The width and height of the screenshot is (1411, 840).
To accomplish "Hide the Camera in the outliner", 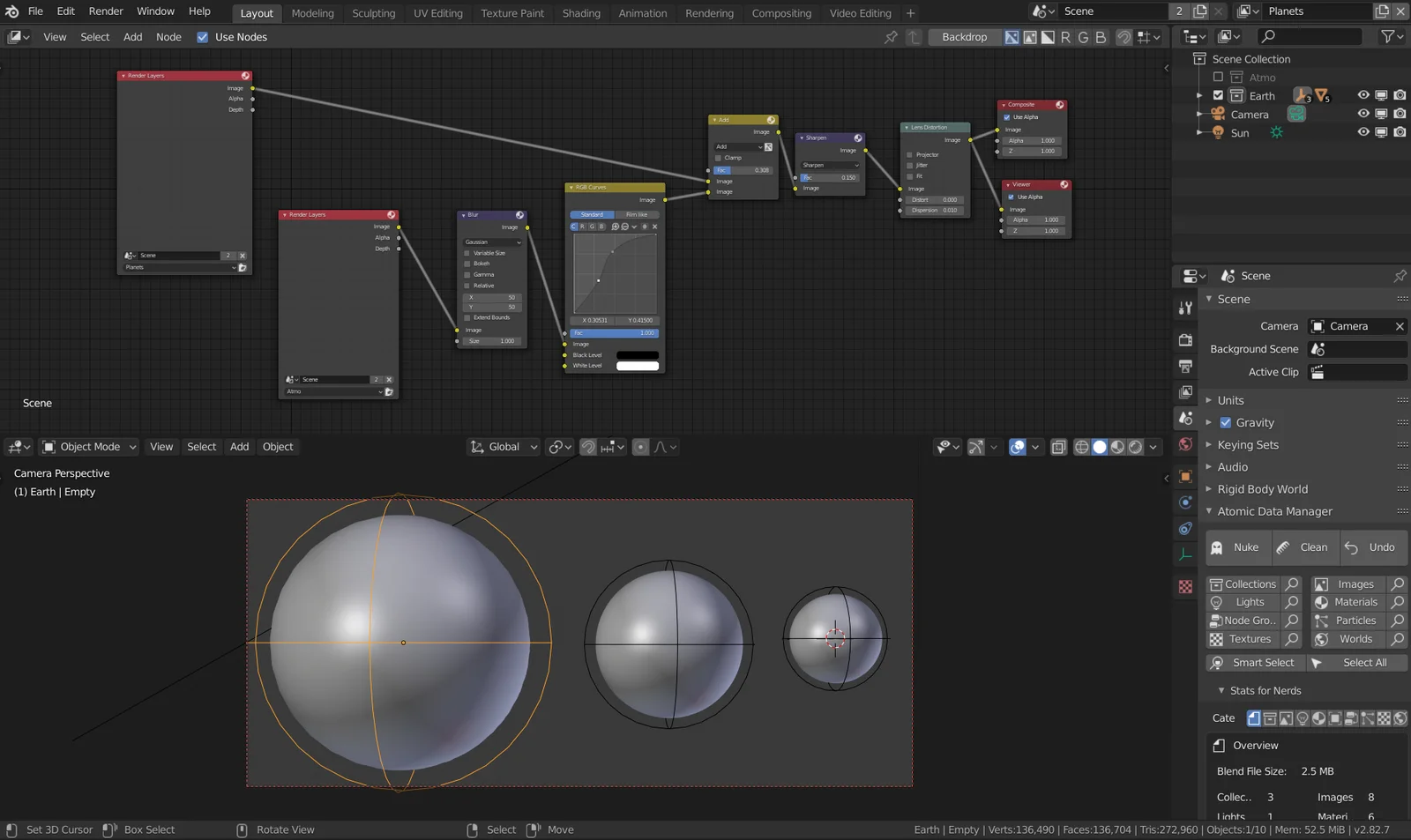I will click(x=1362, y=114).
